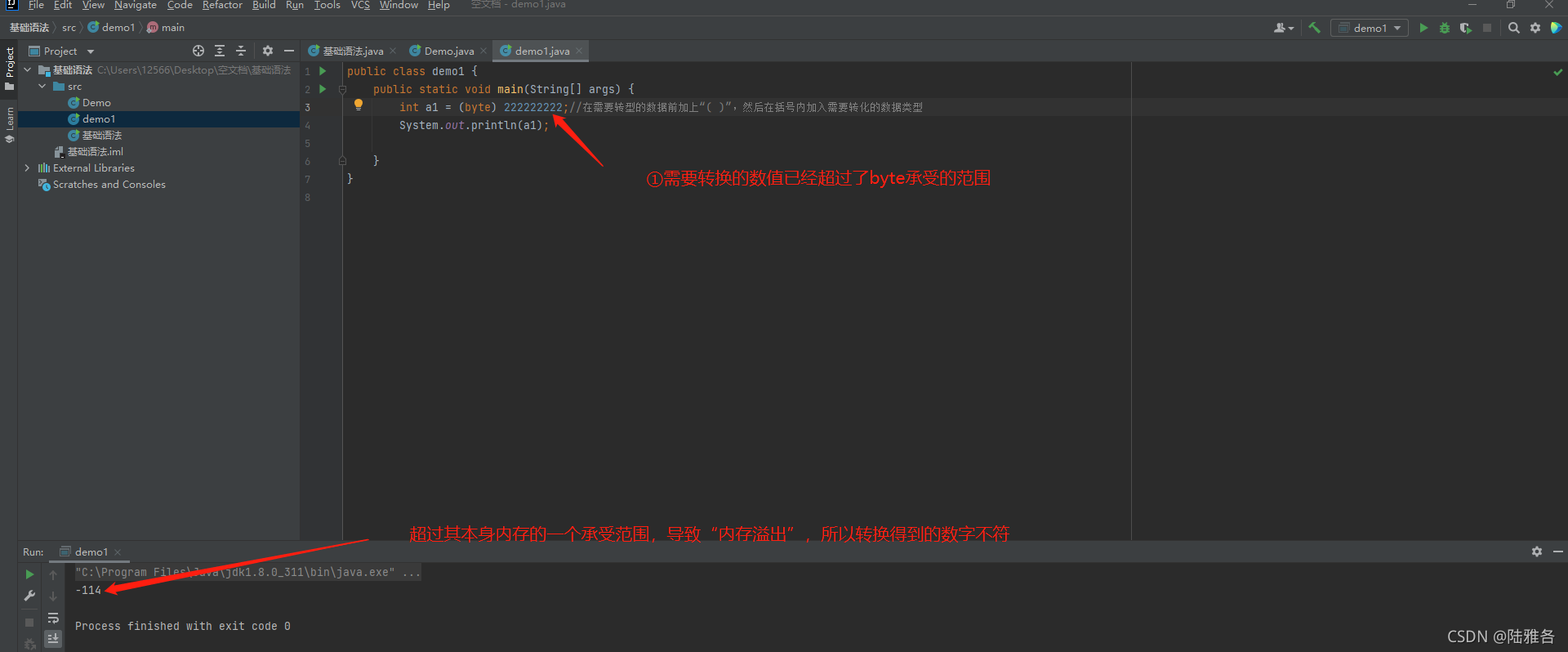Collapse the src folder node

pos(42,87)
